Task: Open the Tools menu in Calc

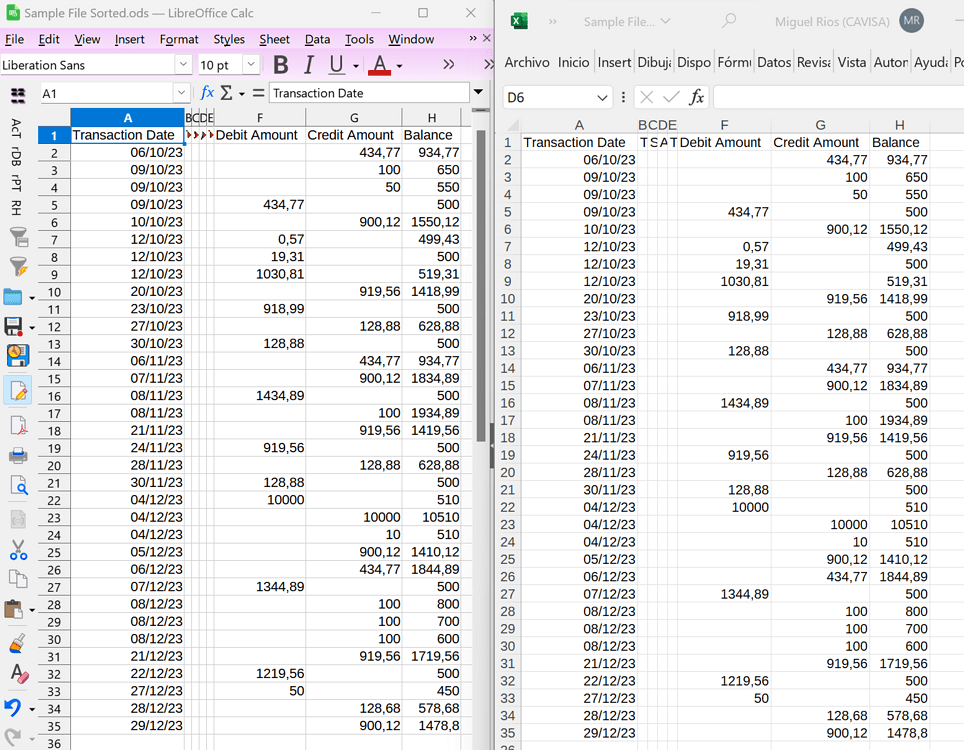Action: click(359, 39)
